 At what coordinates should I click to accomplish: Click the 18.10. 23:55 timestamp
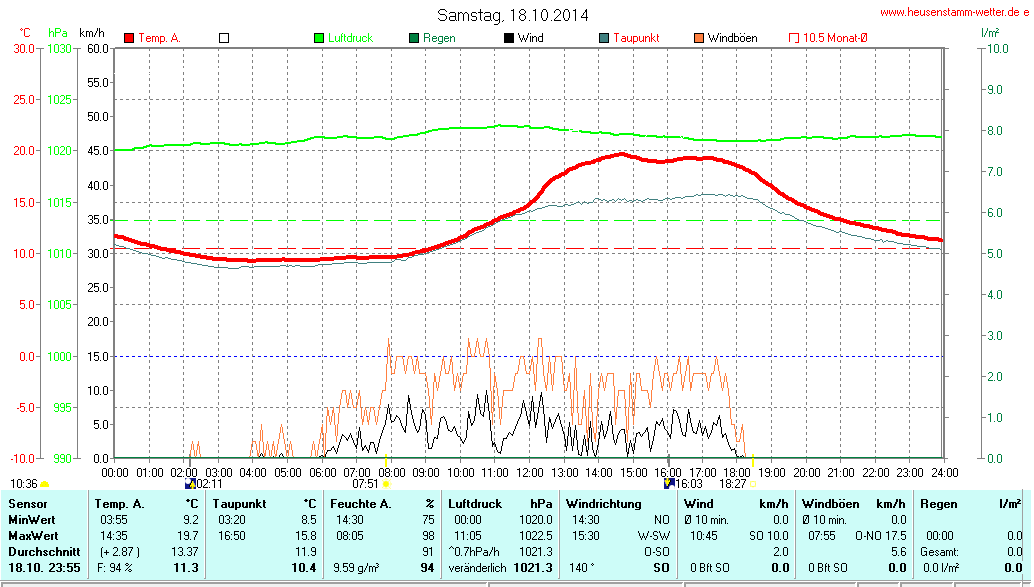pos(44,568)
